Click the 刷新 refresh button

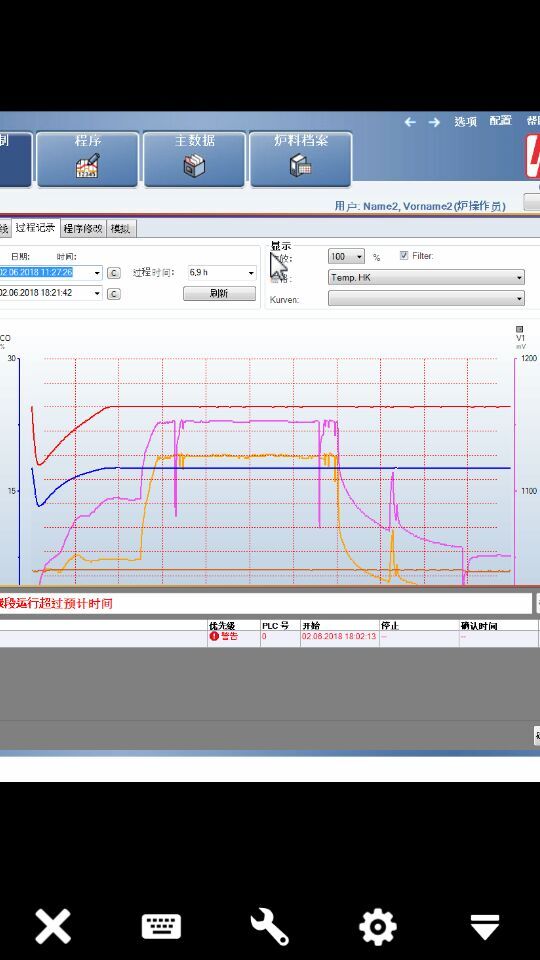click(219, 293)
